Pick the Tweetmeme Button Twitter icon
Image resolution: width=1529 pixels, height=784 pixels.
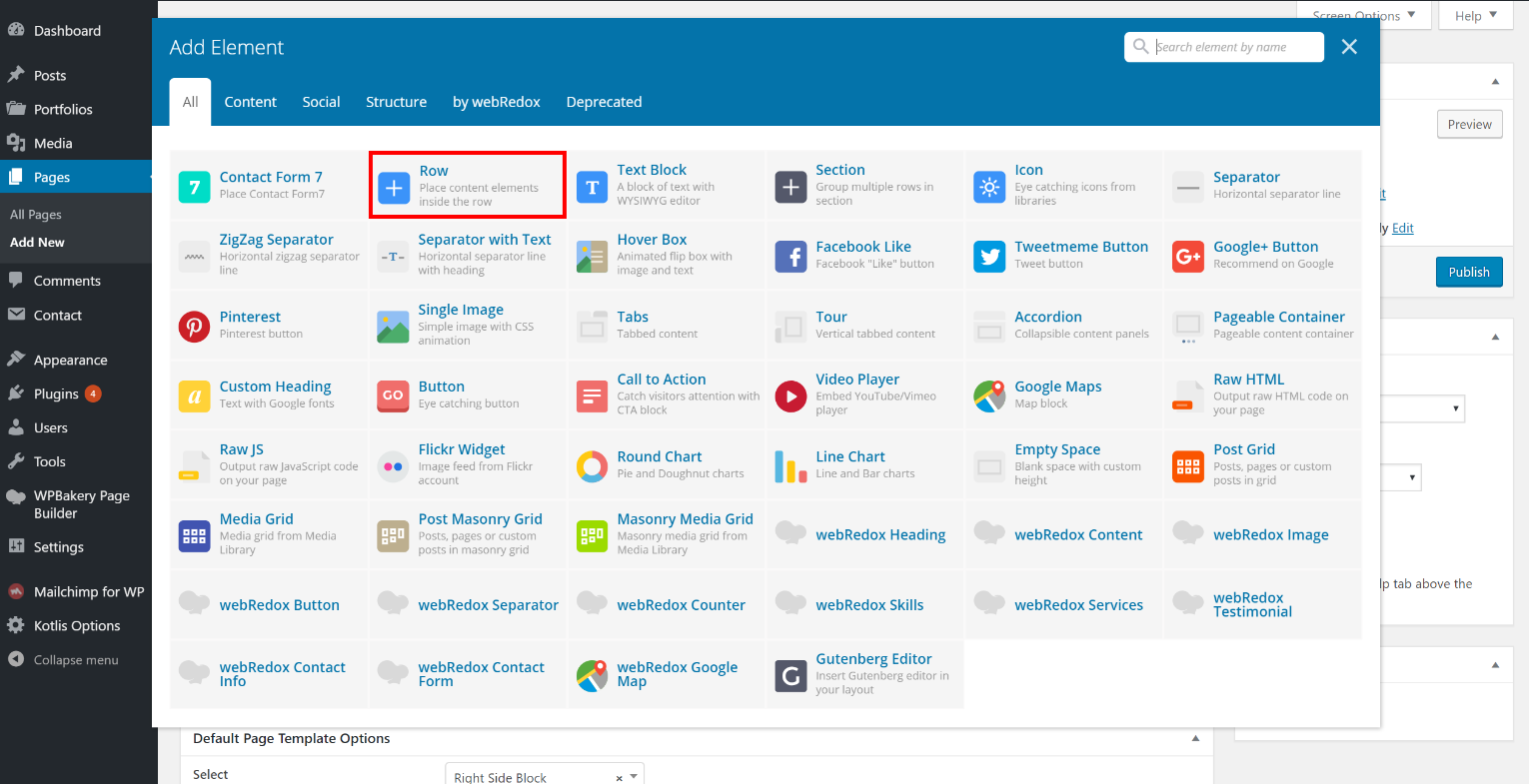(989, 257)
